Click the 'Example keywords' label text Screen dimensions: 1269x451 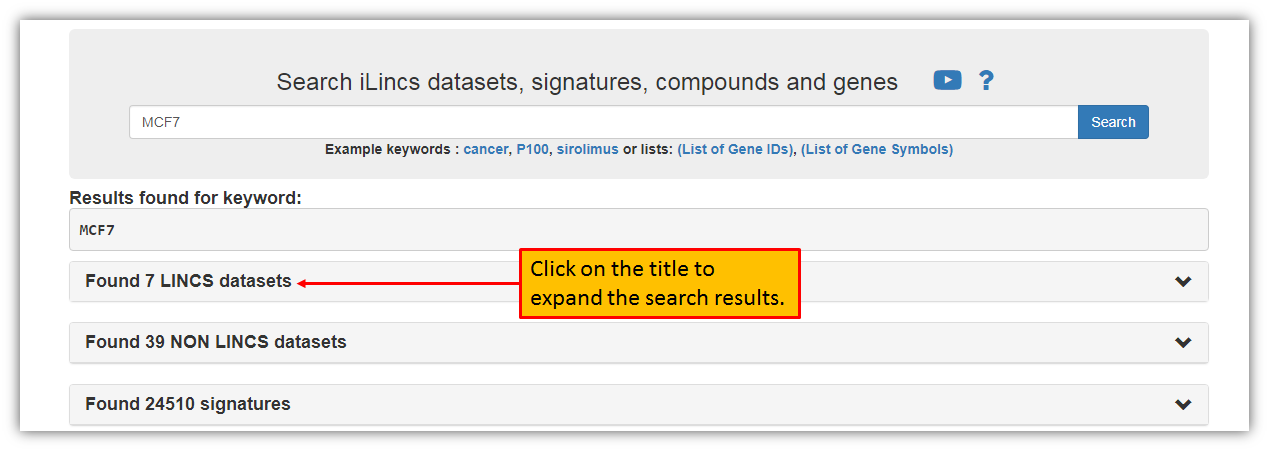point(391,150)
